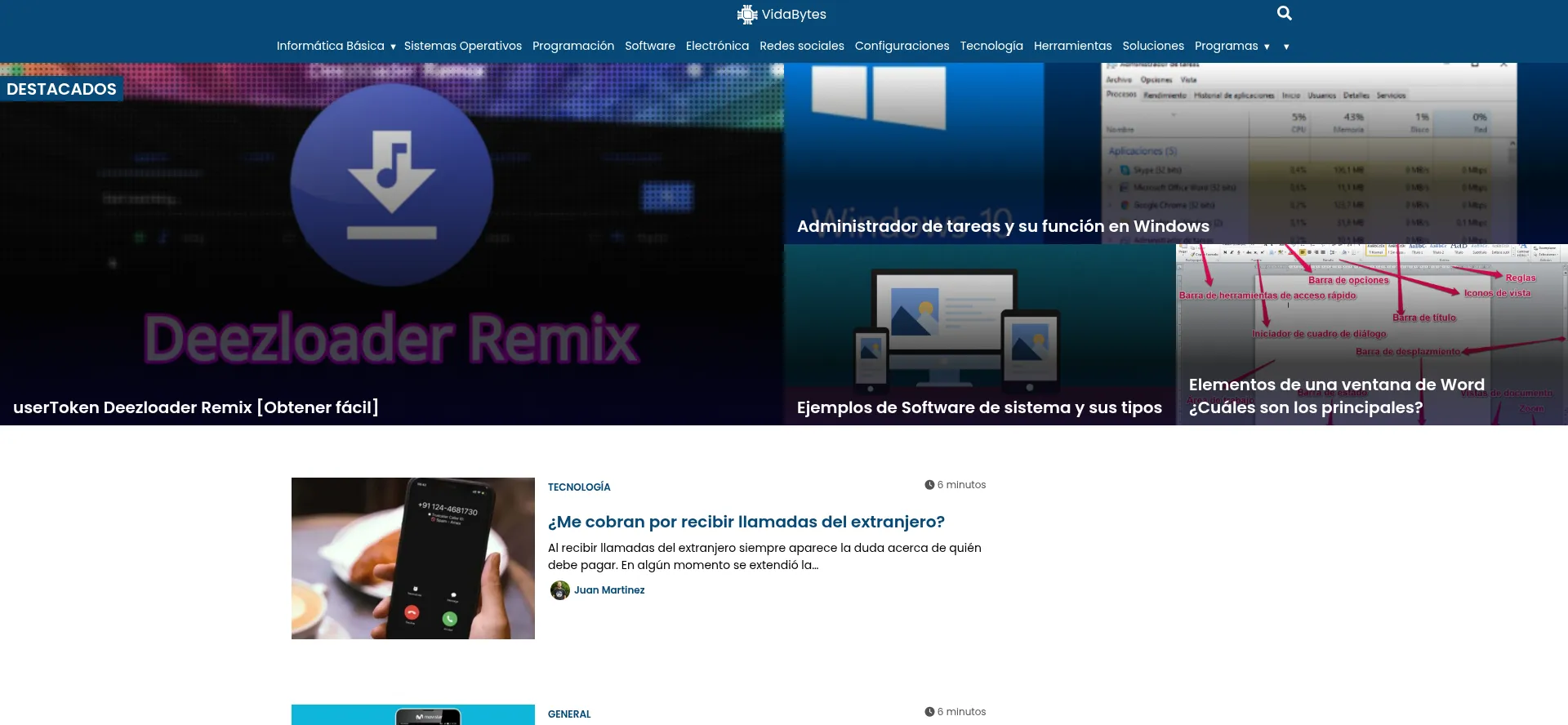The width and height of the screenshot is (1568, 725).
Task: Click the DESTACADOS label
Action: pos(61,89)
